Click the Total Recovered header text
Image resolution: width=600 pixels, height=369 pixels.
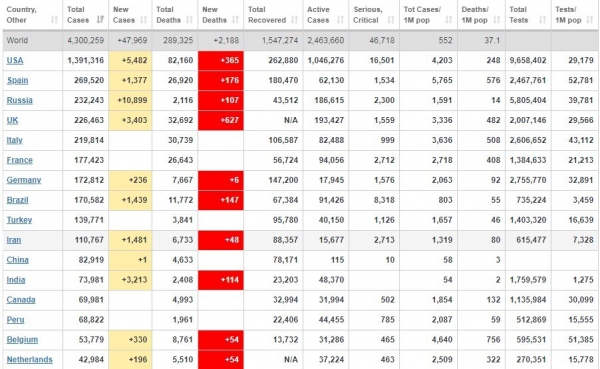(x=267, y=15)
